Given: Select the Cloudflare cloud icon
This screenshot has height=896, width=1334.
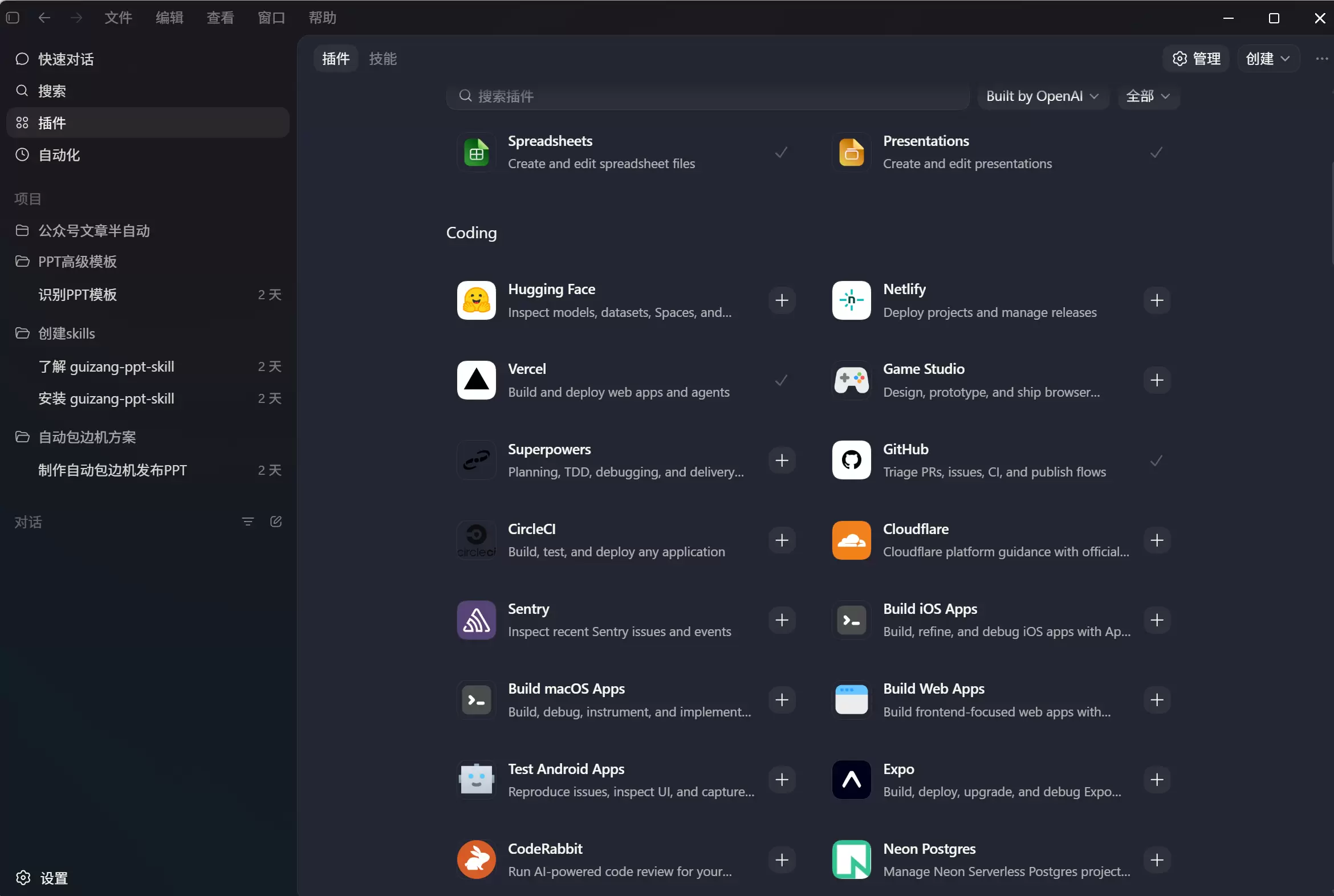Looking at the screenshot, I should 851,540.
